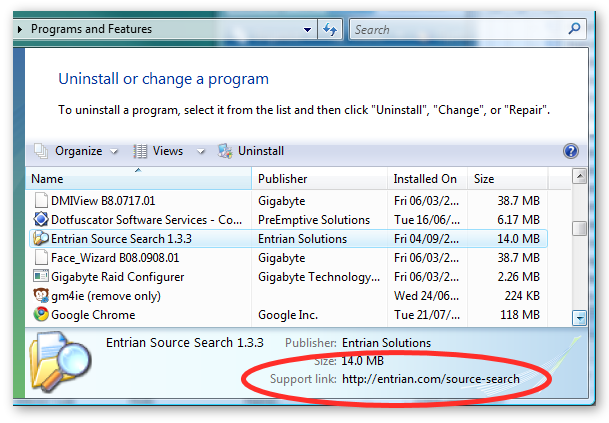609x423 pixels.
Task: Select the Gigabyte Raid Configurer name text
Action: click(x=117, y=277)
